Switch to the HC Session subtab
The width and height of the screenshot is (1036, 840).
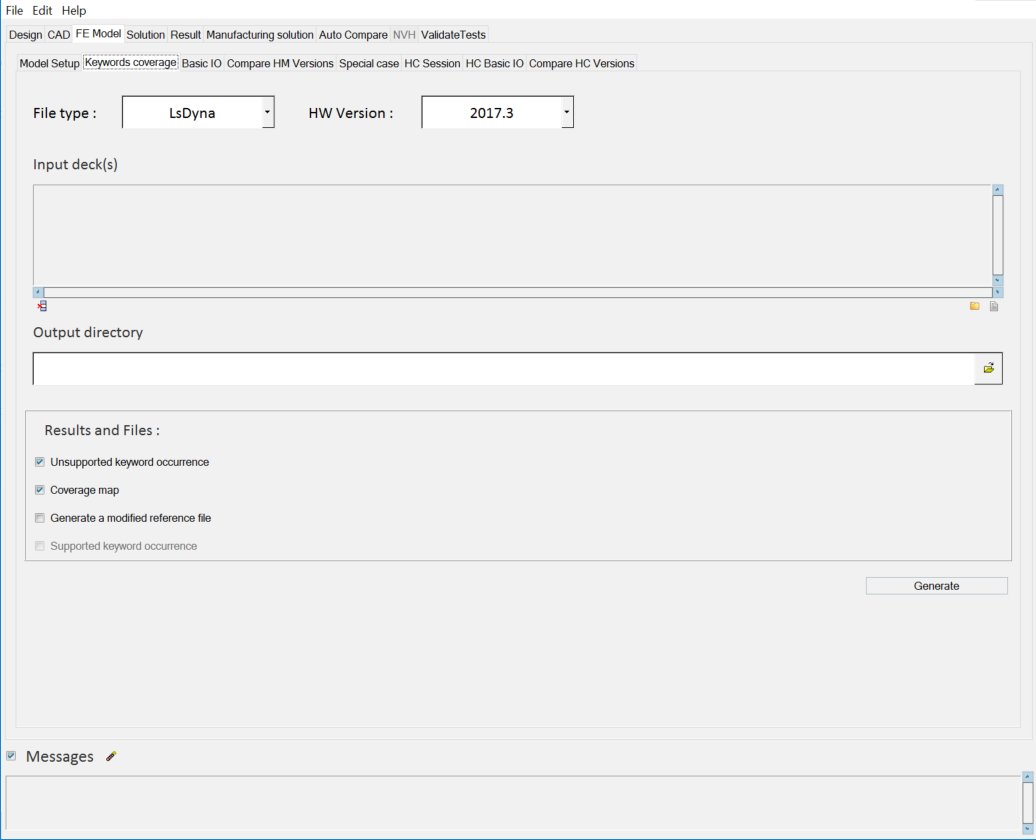click(432, 63)
